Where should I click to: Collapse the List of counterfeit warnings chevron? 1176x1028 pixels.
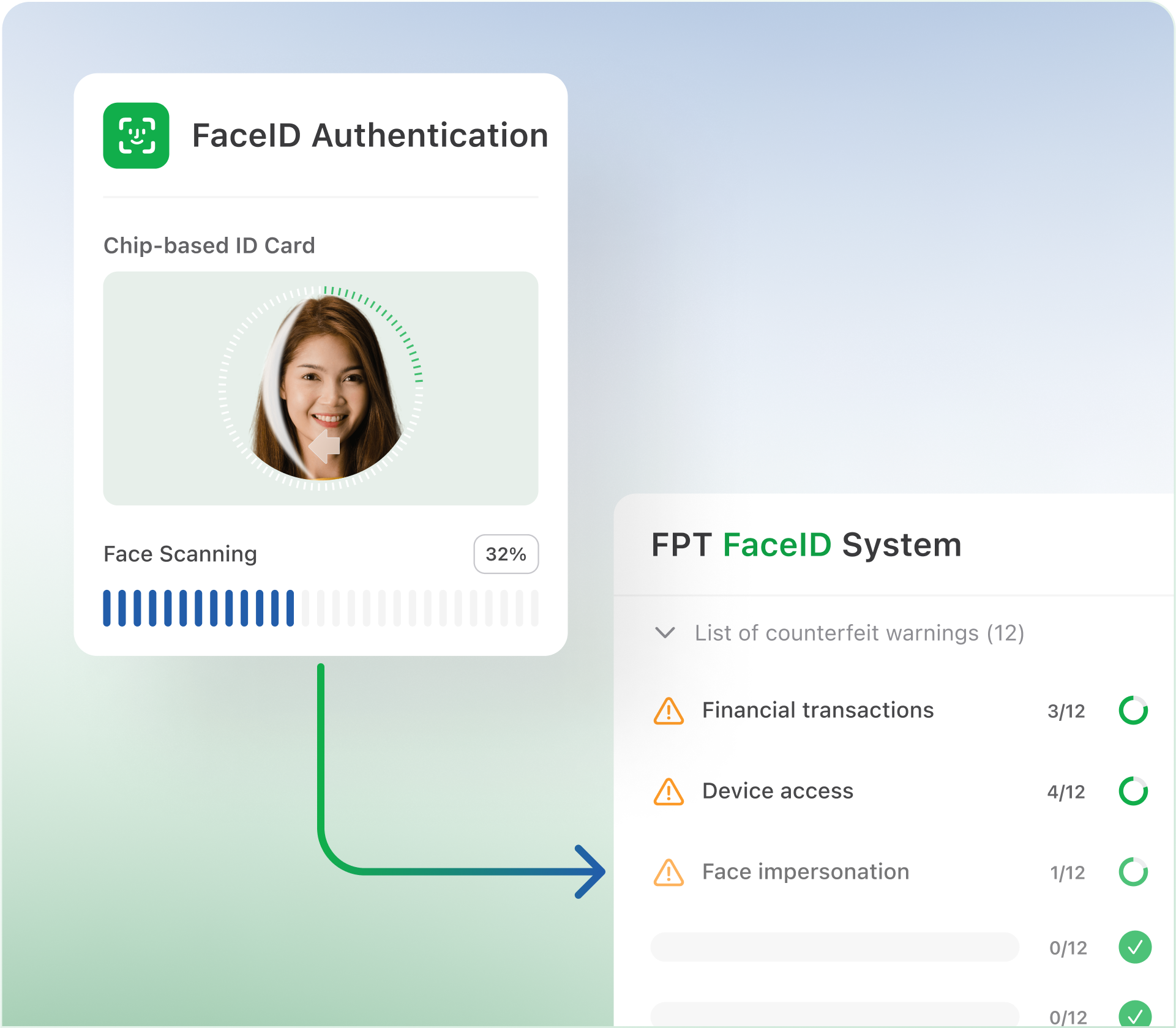(665, 632)
